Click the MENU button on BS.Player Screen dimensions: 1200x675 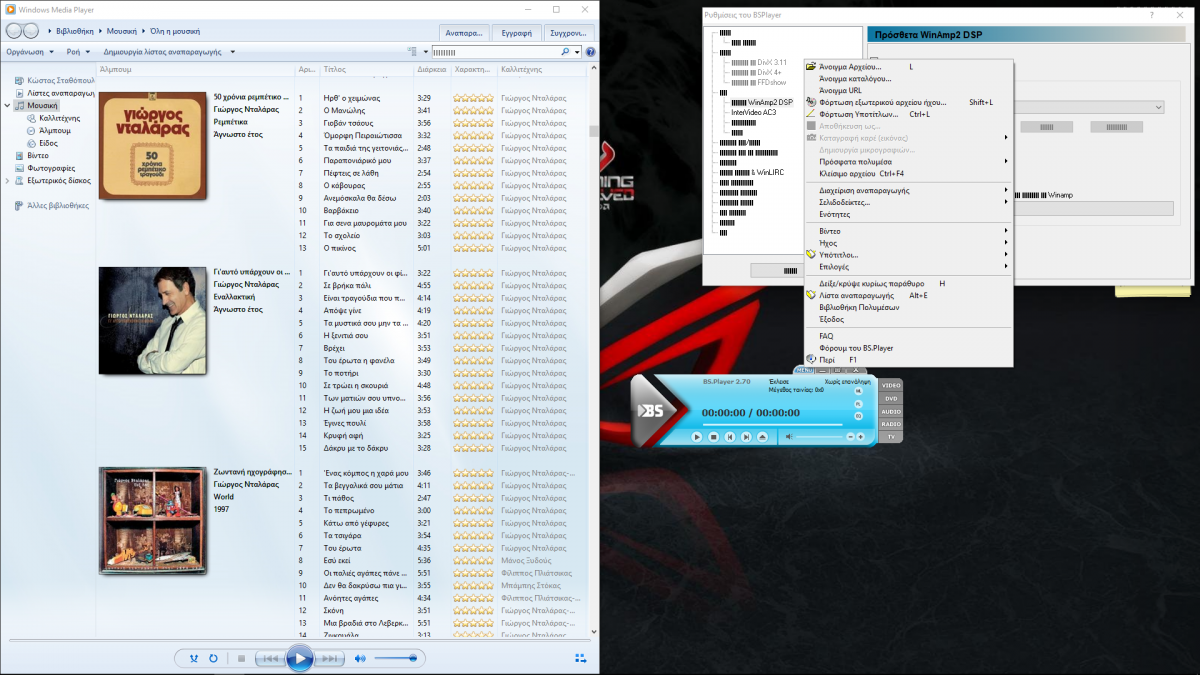click(805, 371)
